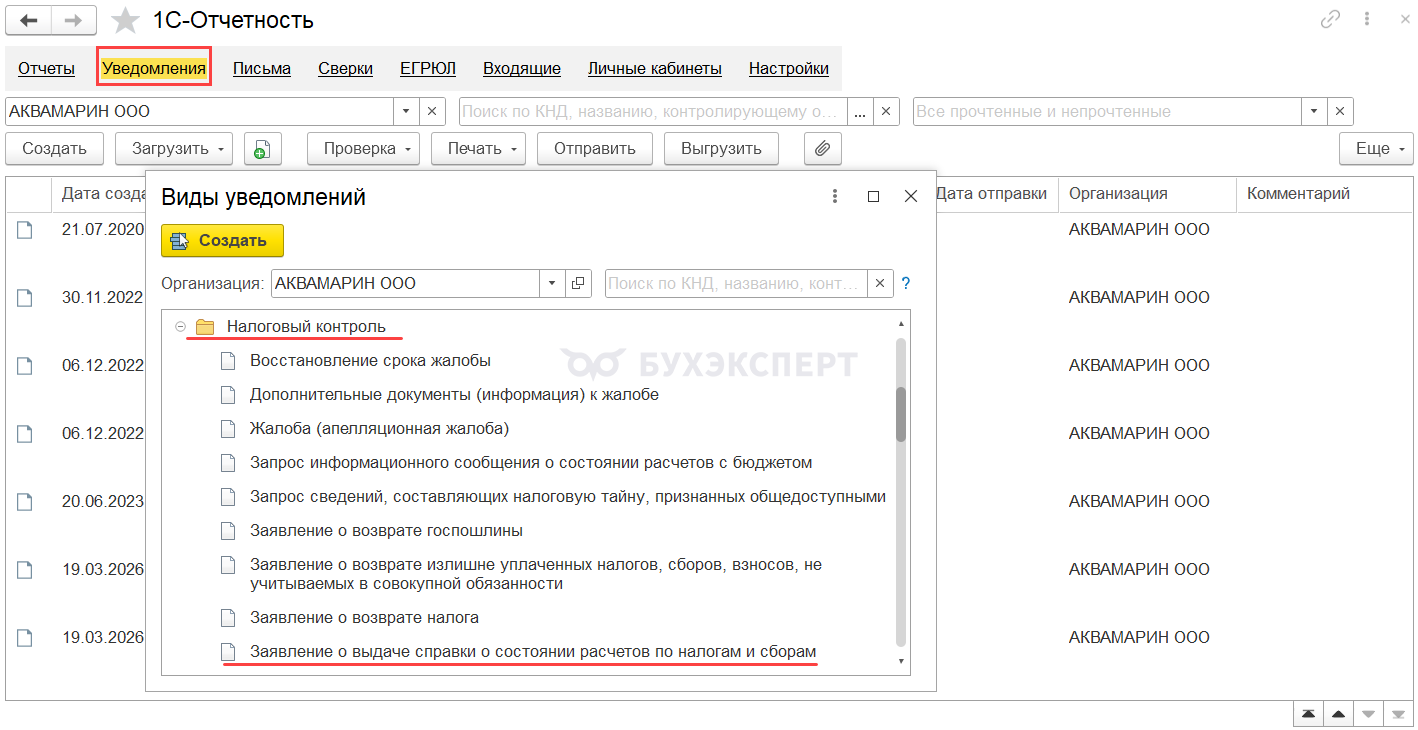
Task: Copy link using the chain icon
Action: click(x=1330, y=20)
